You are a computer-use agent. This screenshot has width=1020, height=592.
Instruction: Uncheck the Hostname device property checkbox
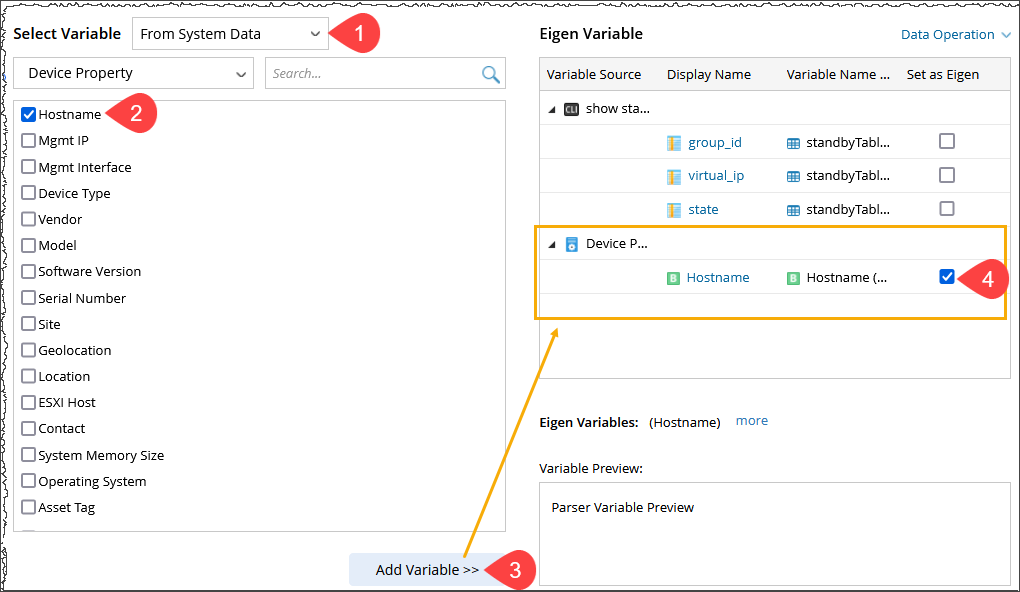pos(28,114)
